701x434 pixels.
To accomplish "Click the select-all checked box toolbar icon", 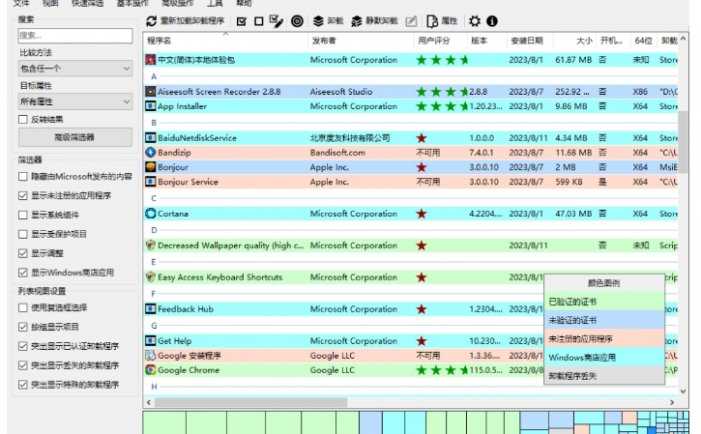I will [x=242, y=20].
